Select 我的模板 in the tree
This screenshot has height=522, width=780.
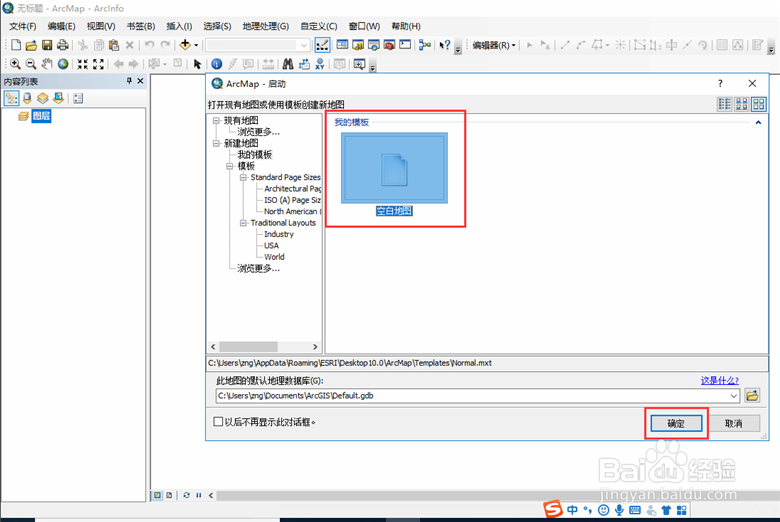coord(255,155)
